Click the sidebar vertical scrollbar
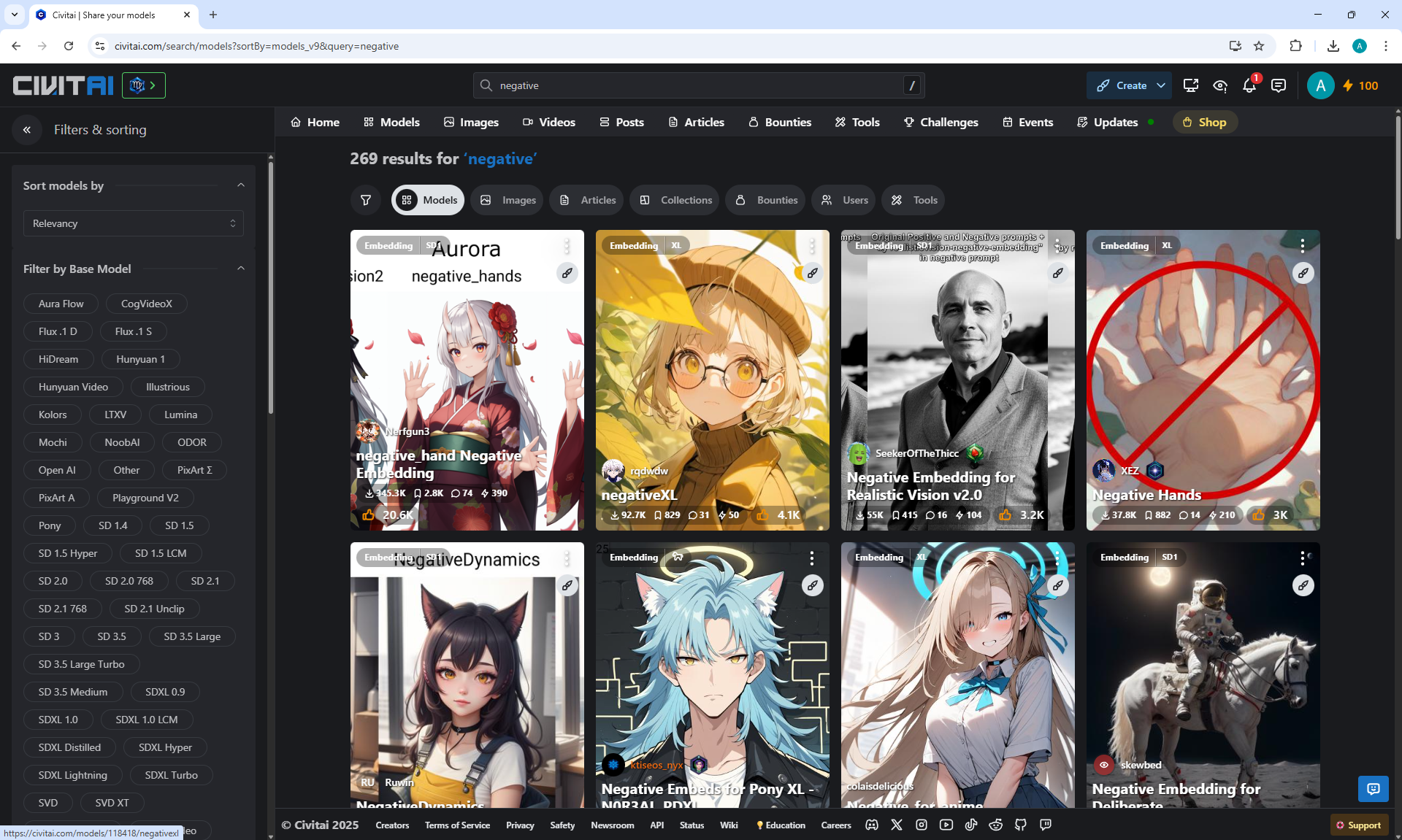1402x840 pixels. click(x=271, y=292)
